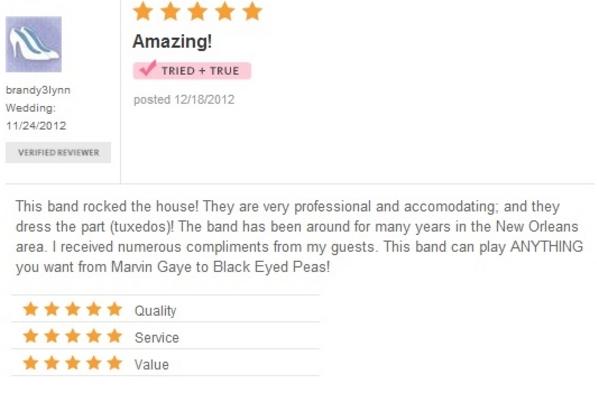Click the review text paragraph

tap(299, 236)
